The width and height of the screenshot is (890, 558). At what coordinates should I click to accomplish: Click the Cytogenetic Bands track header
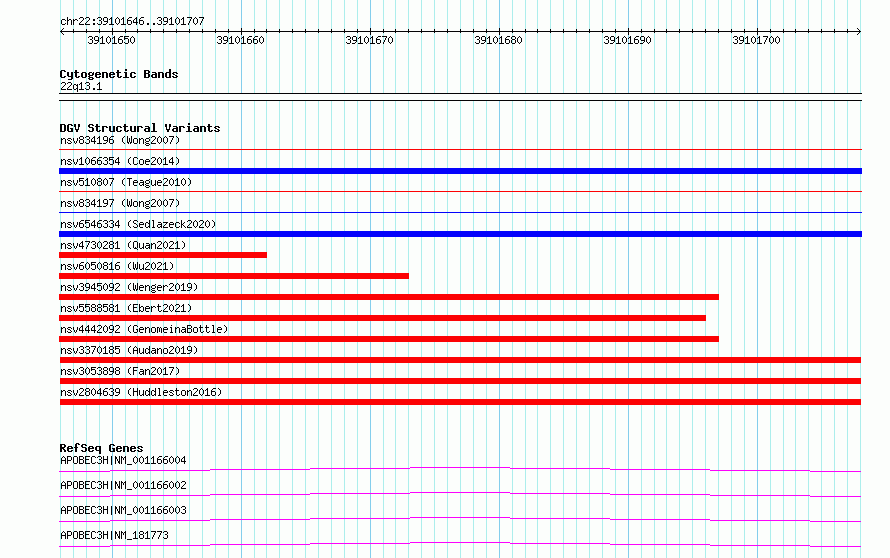pyautogui.click(x=119, y=74)
